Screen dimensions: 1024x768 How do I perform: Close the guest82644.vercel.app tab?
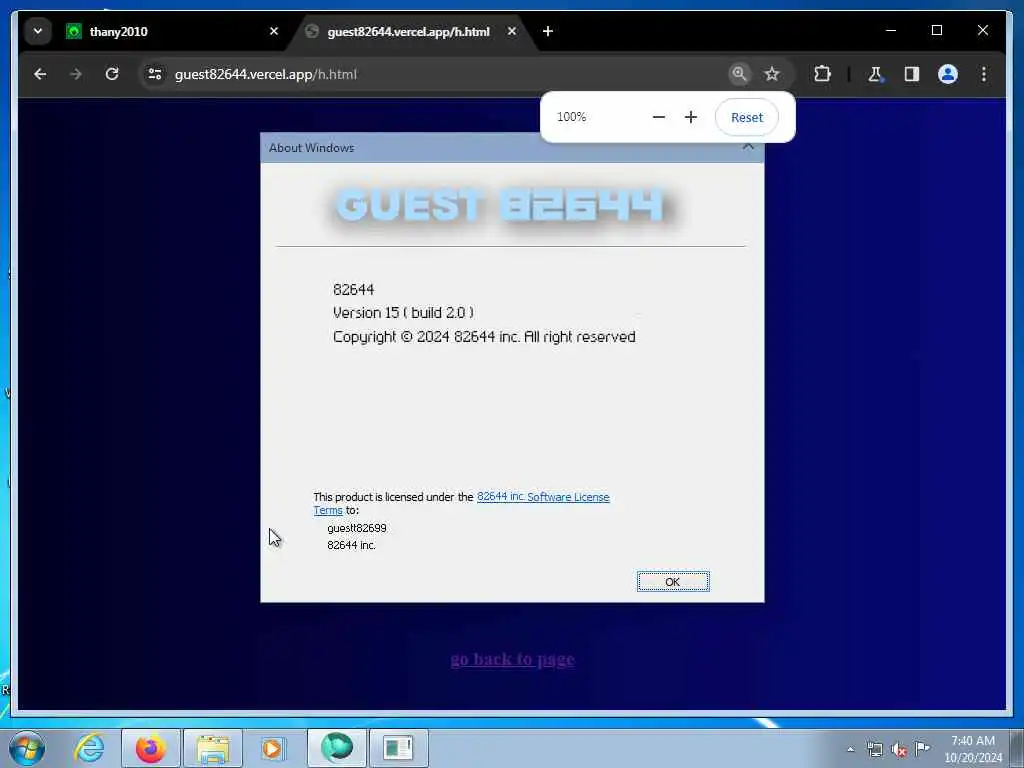point(512,31)
